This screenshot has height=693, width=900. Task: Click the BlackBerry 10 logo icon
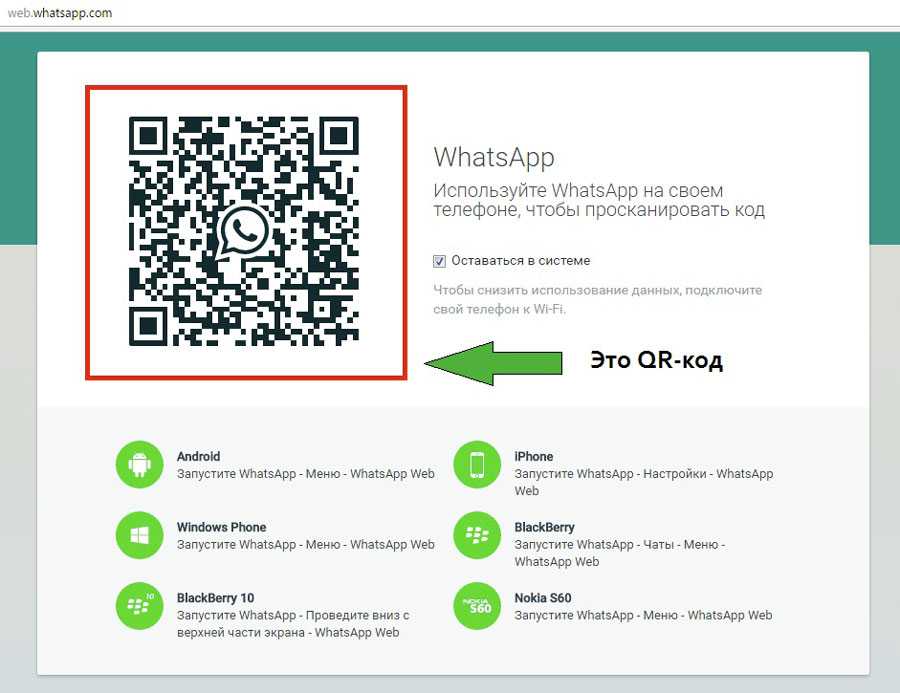139,606
